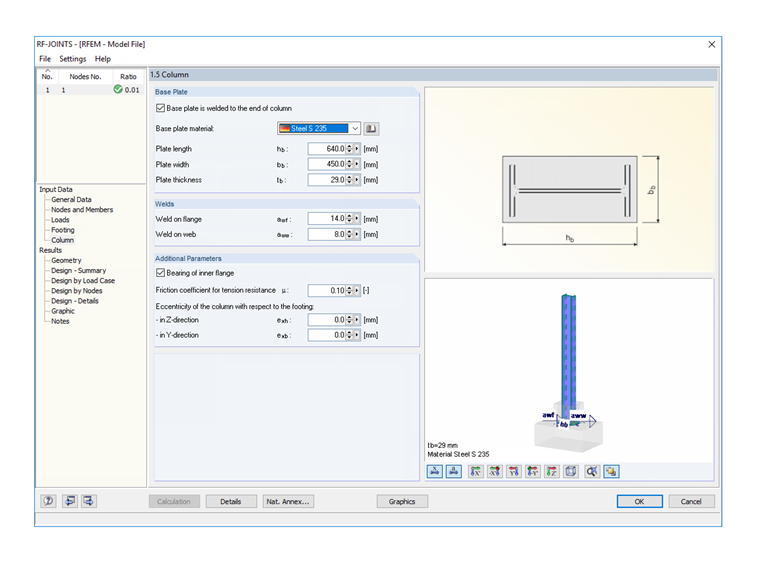Close the RF-JOINTS window
Image resolution: width=760 pixels, height=570 pixels.
(x=712, y=45)
